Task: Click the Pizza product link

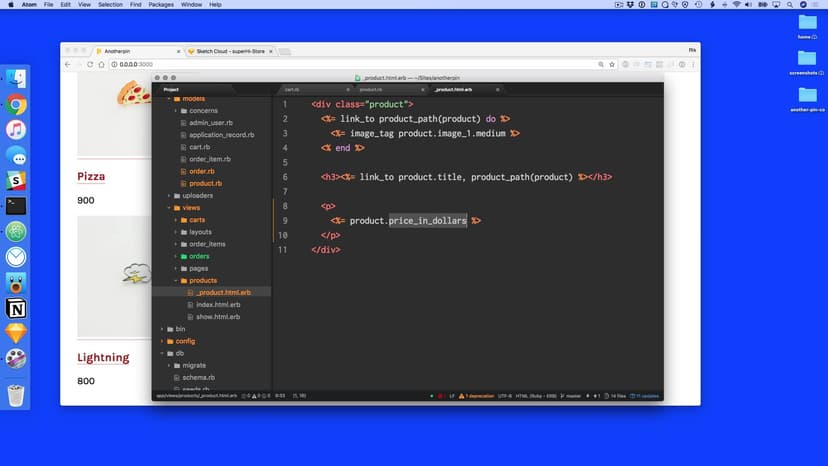Action: 91,177
